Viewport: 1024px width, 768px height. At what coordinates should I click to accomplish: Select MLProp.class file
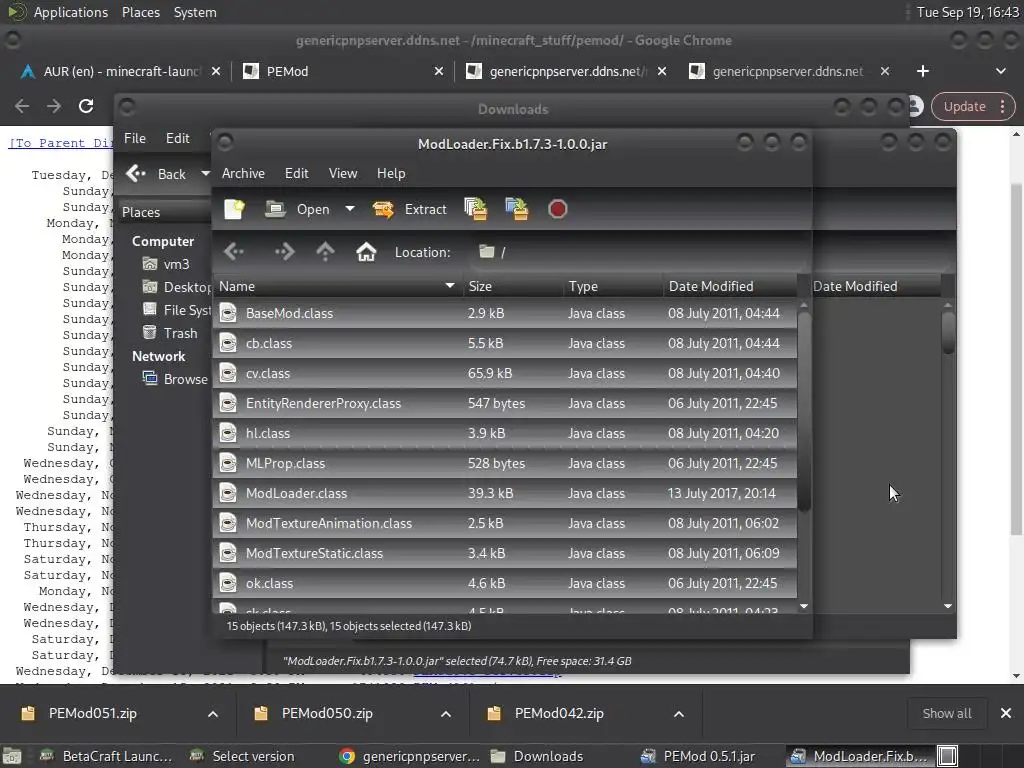coord(505,464)
